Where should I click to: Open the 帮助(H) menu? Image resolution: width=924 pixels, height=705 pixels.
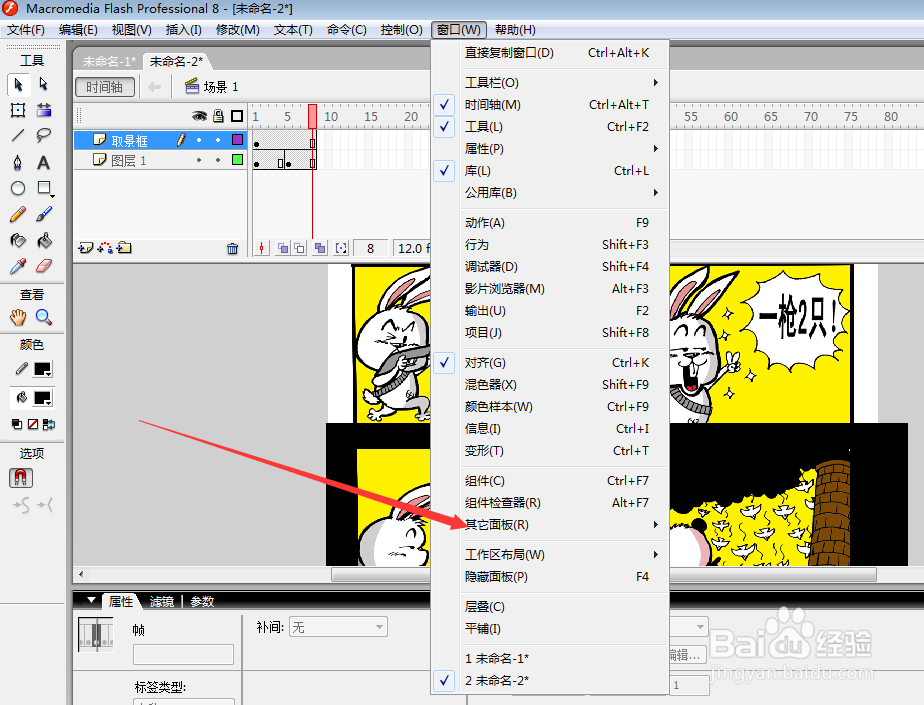point(515,30)
